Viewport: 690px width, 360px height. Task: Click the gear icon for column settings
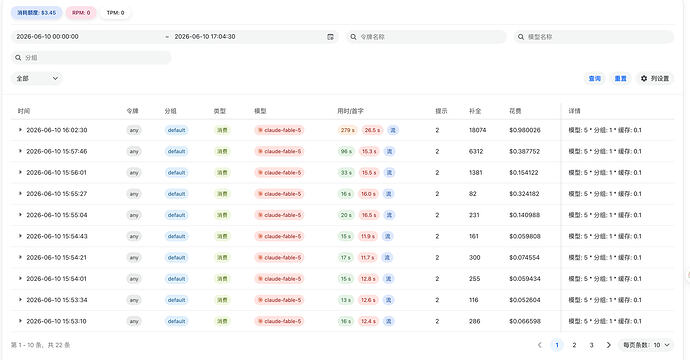[644, 78]
